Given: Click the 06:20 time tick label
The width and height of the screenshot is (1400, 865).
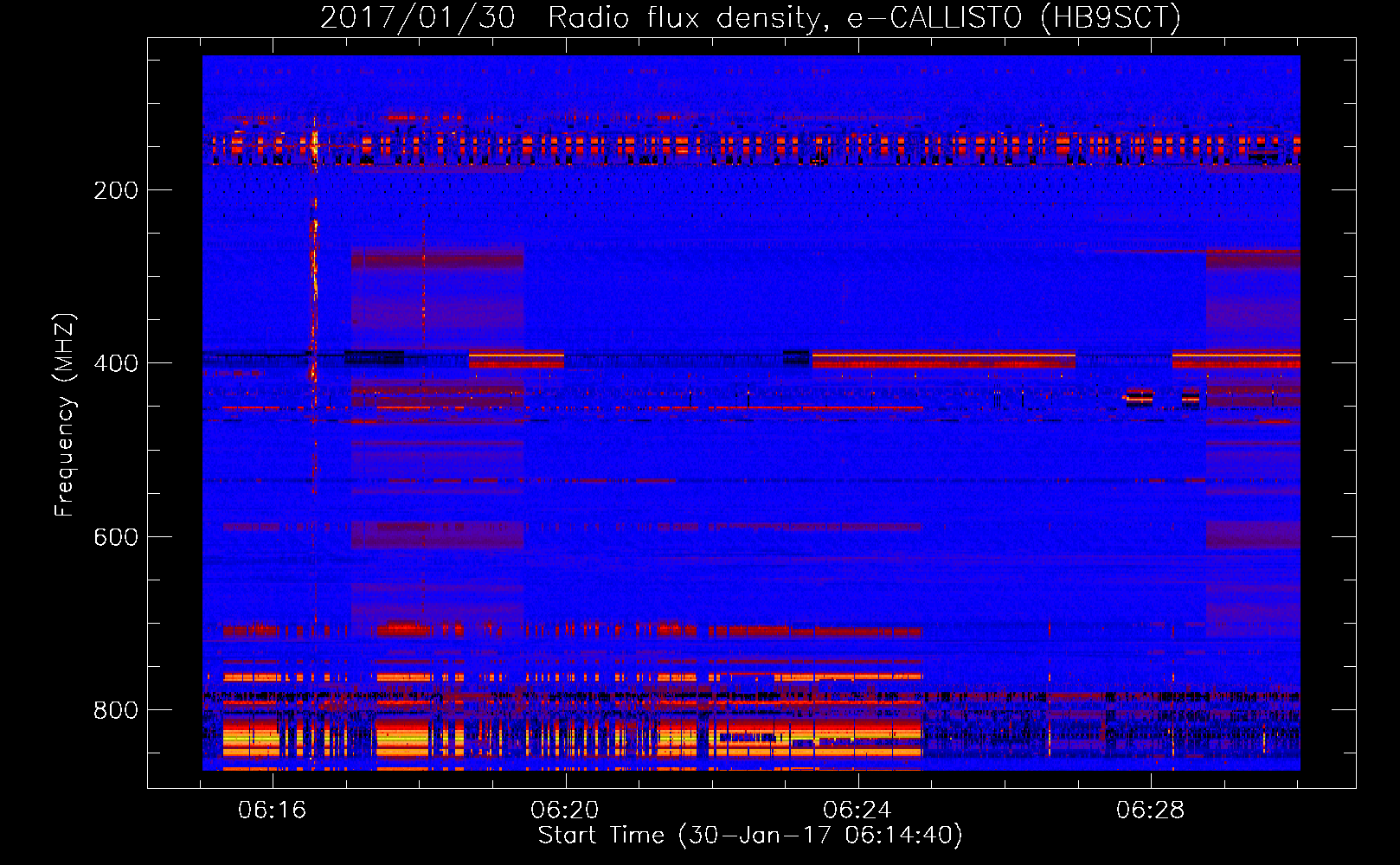Looking at the screenshot, I should [x=565, y=810].
